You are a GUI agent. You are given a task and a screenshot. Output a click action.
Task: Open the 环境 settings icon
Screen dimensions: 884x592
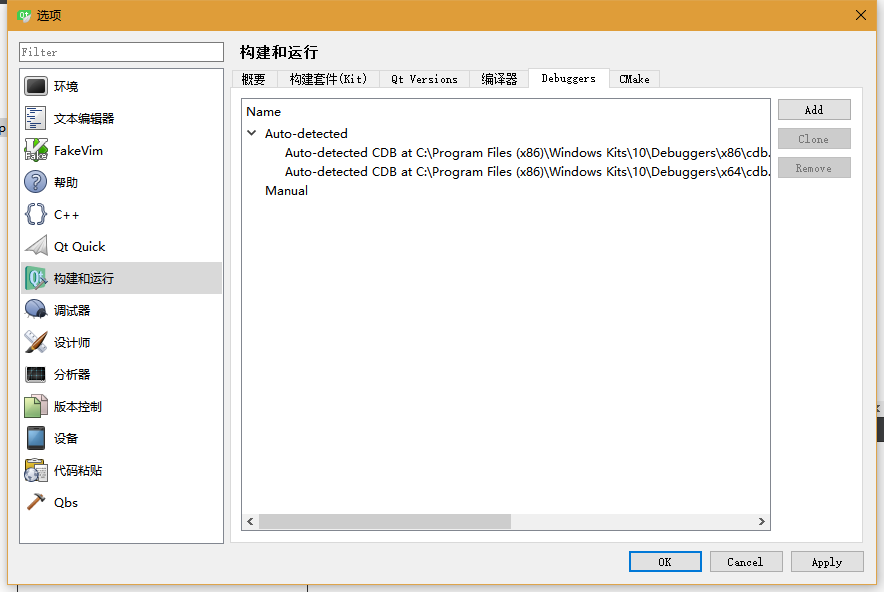(x=36, y=86)
